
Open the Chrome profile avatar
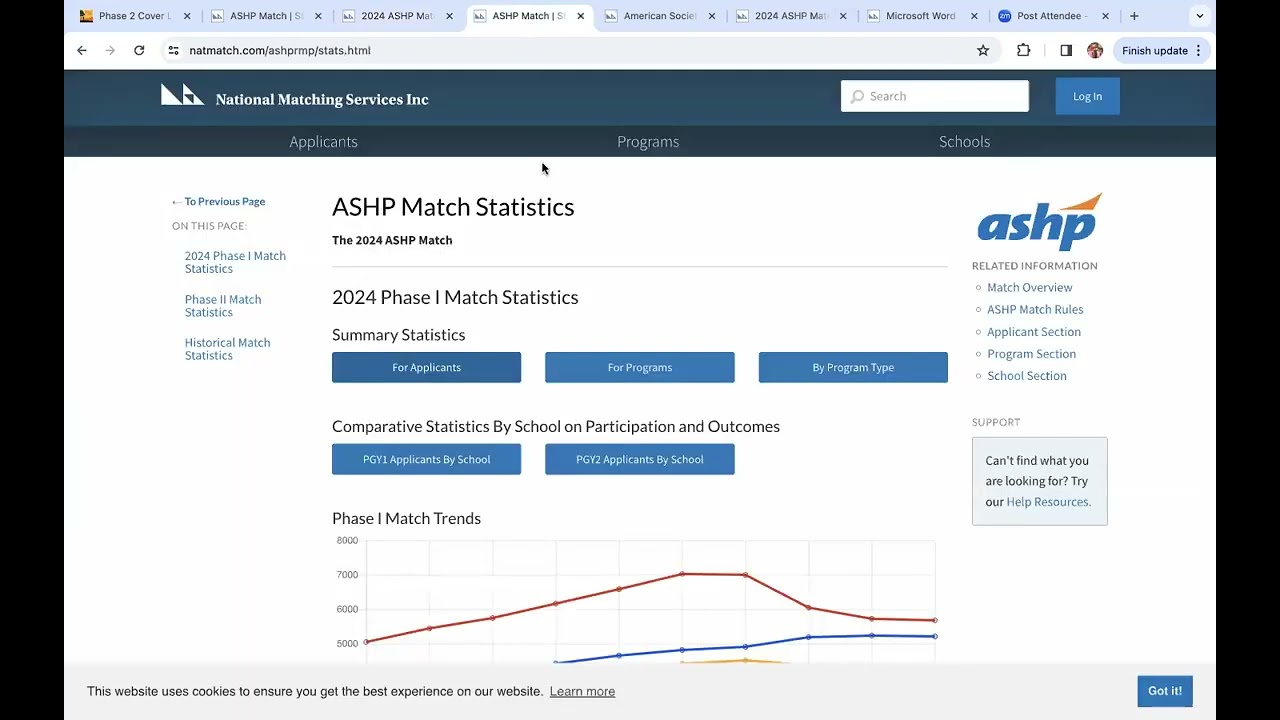tap(1095, 50)
